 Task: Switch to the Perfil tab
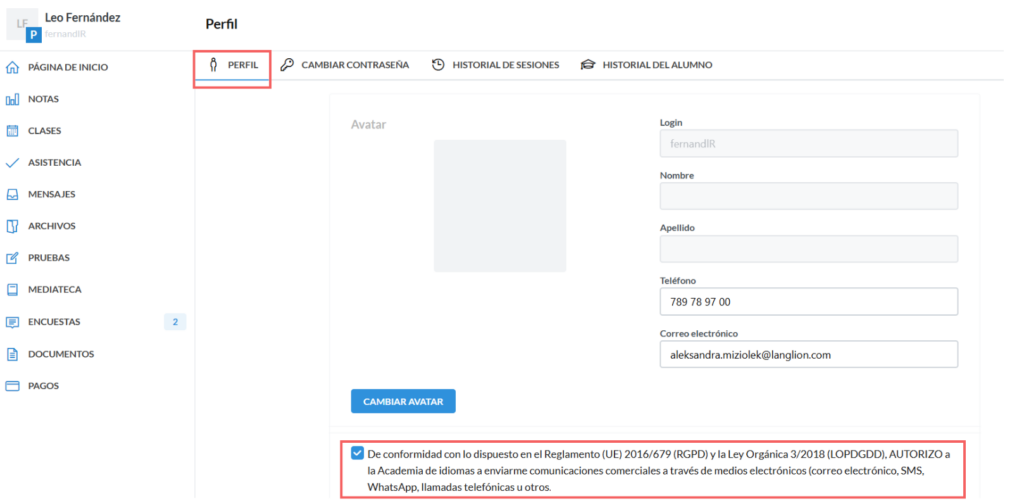tap(233, 65)
